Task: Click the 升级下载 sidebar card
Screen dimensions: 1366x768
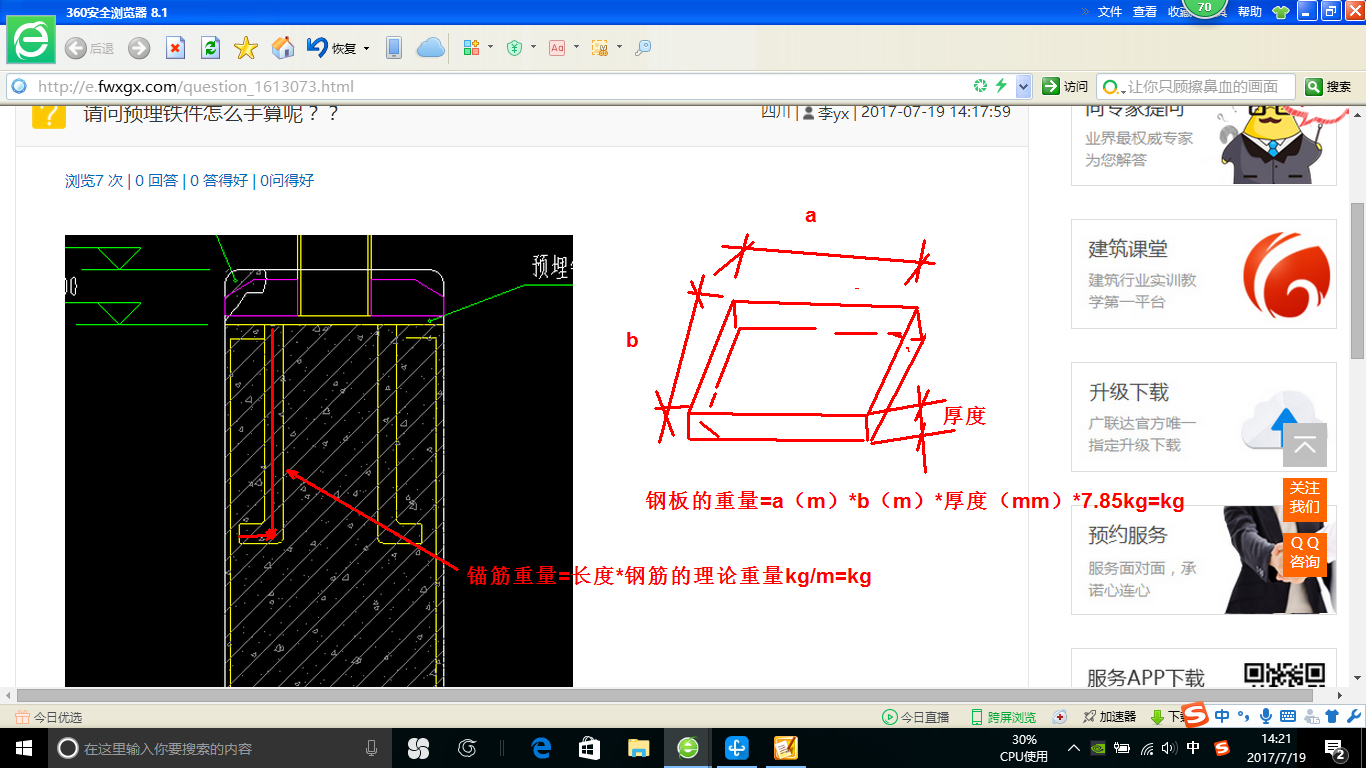Action: (x=1204, y=417)
